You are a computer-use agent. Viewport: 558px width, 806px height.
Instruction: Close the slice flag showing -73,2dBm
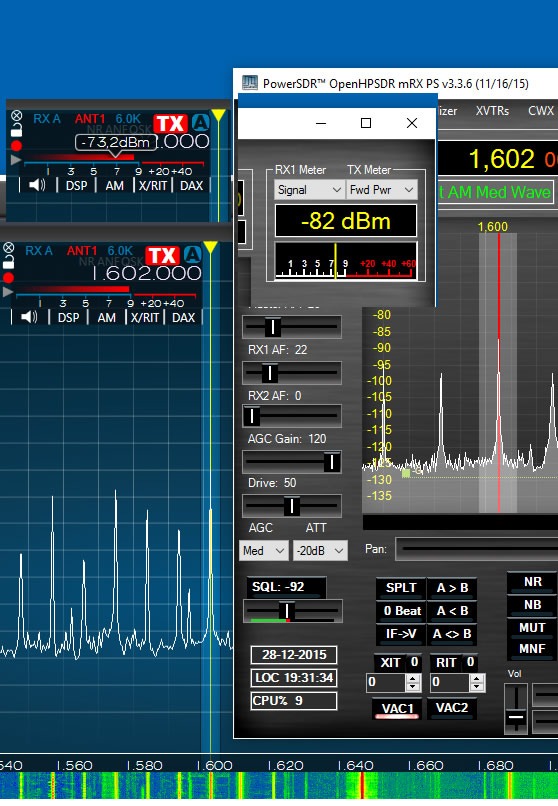coord(16,116)
